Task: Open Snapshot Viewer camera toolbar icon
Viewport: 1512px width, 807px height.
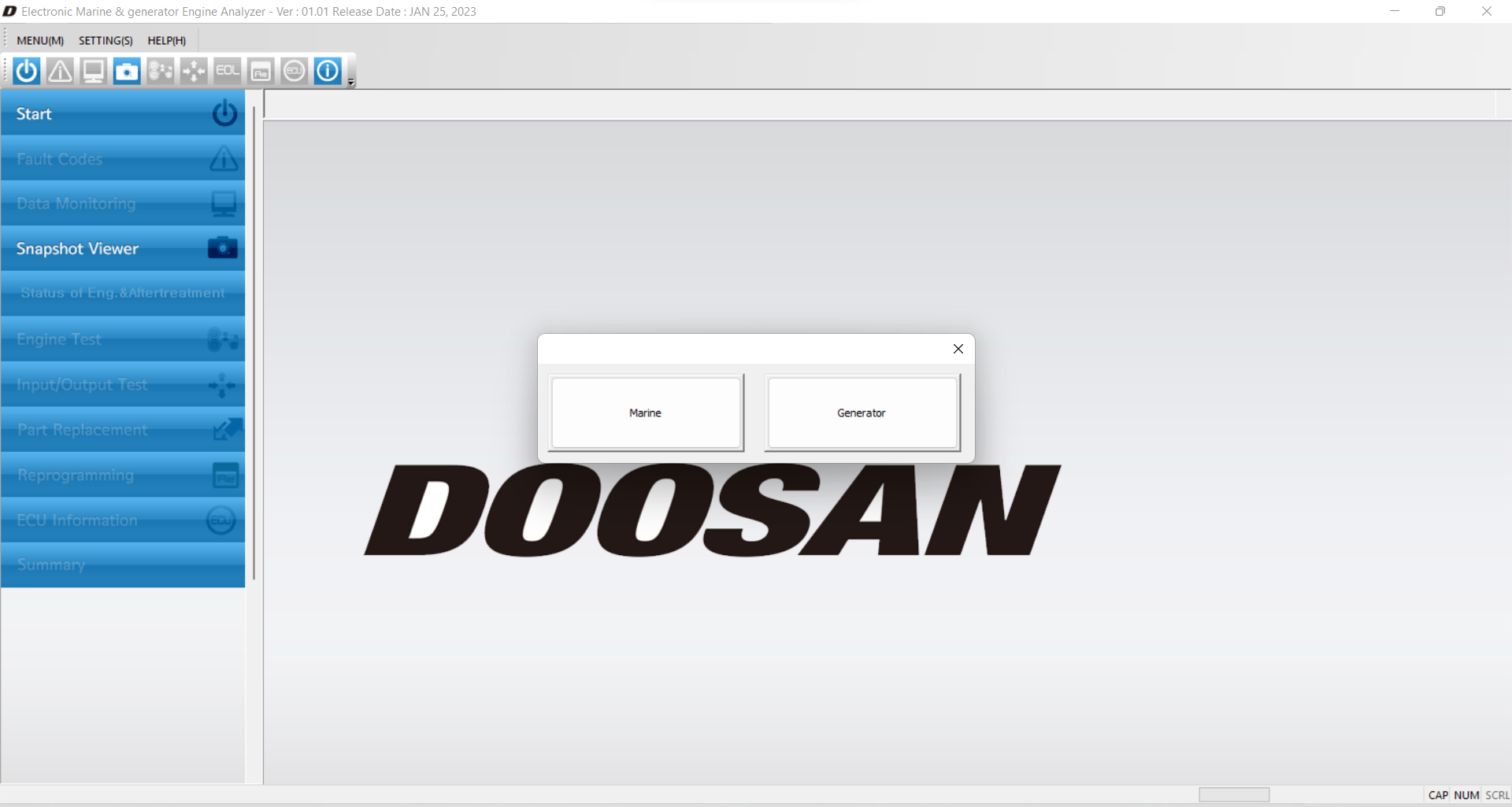Action: [127, 71]
